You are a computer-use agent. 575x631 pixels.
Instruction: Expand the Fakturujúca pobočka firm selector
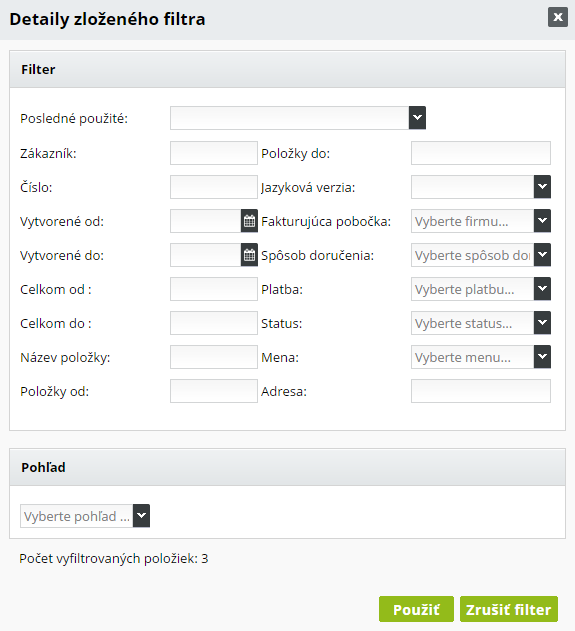tap(542, 221)
